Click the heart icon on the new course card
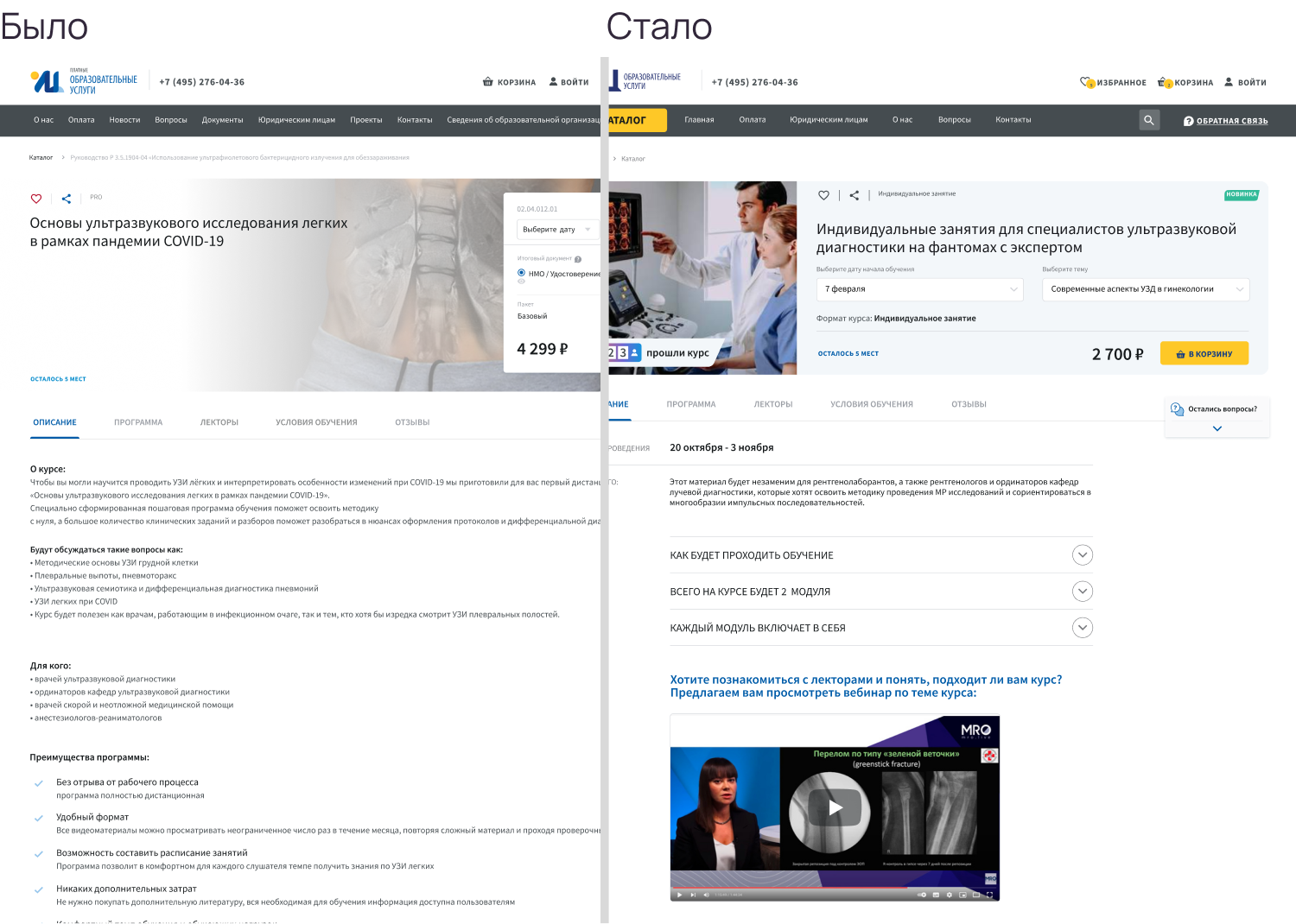 point(823,195)
